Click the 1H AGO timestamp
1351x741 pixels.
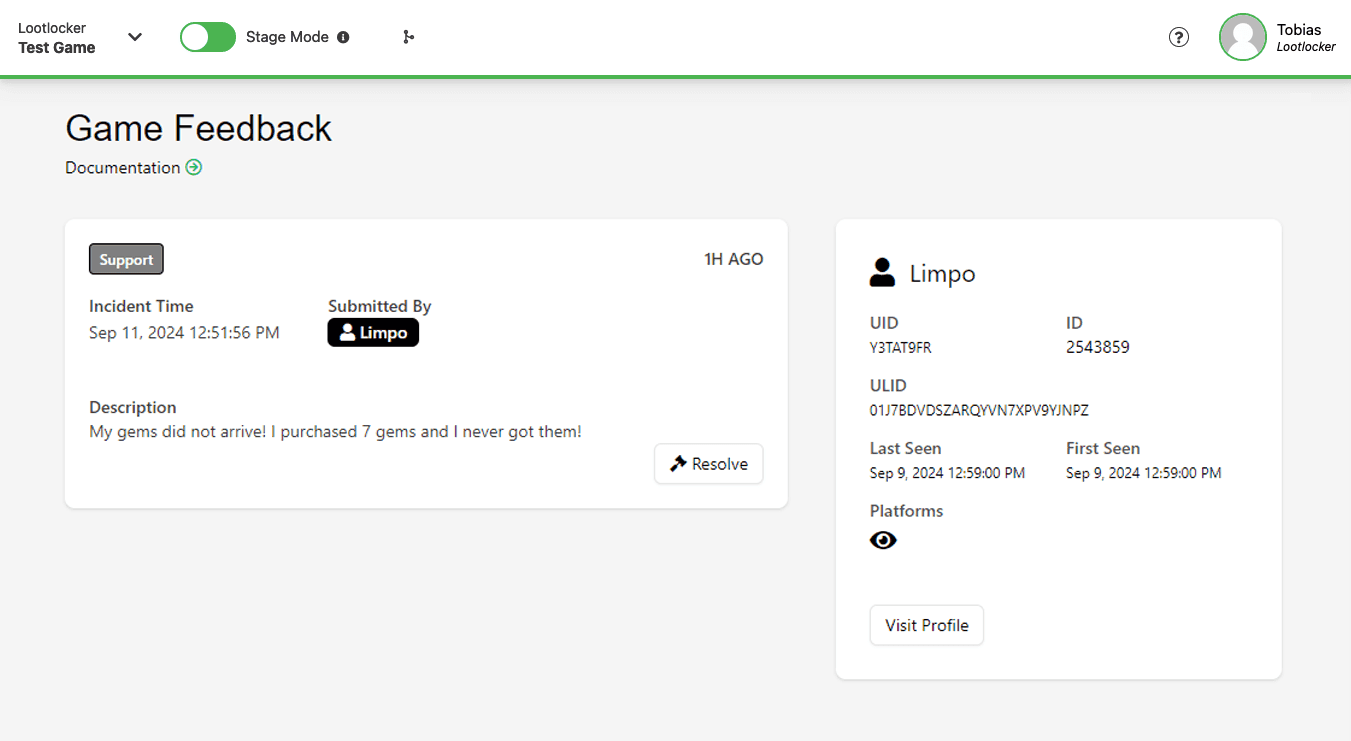734,259
